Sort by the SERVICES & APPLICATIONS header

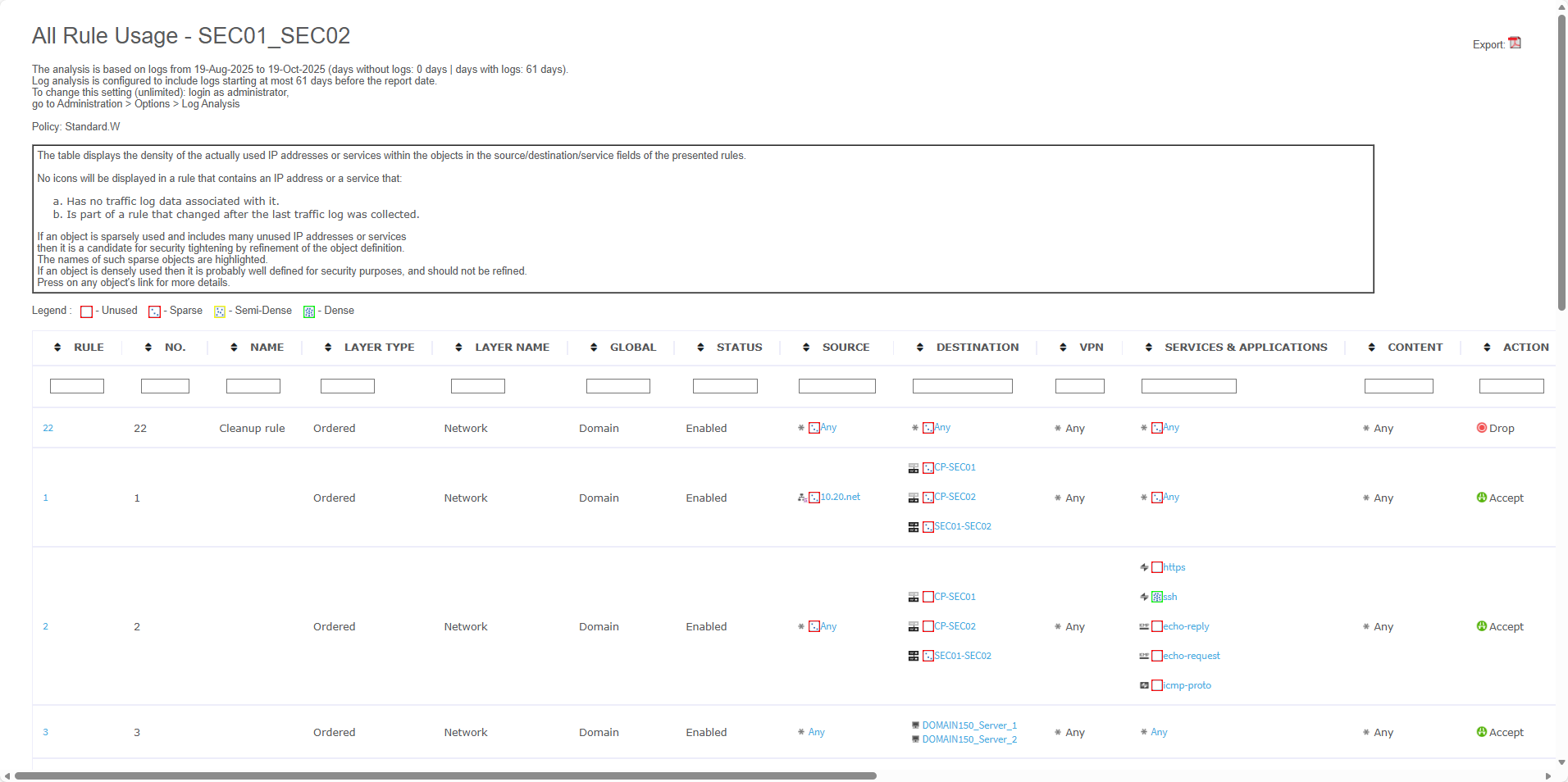pyautogui.click(x=1245, y=348)
